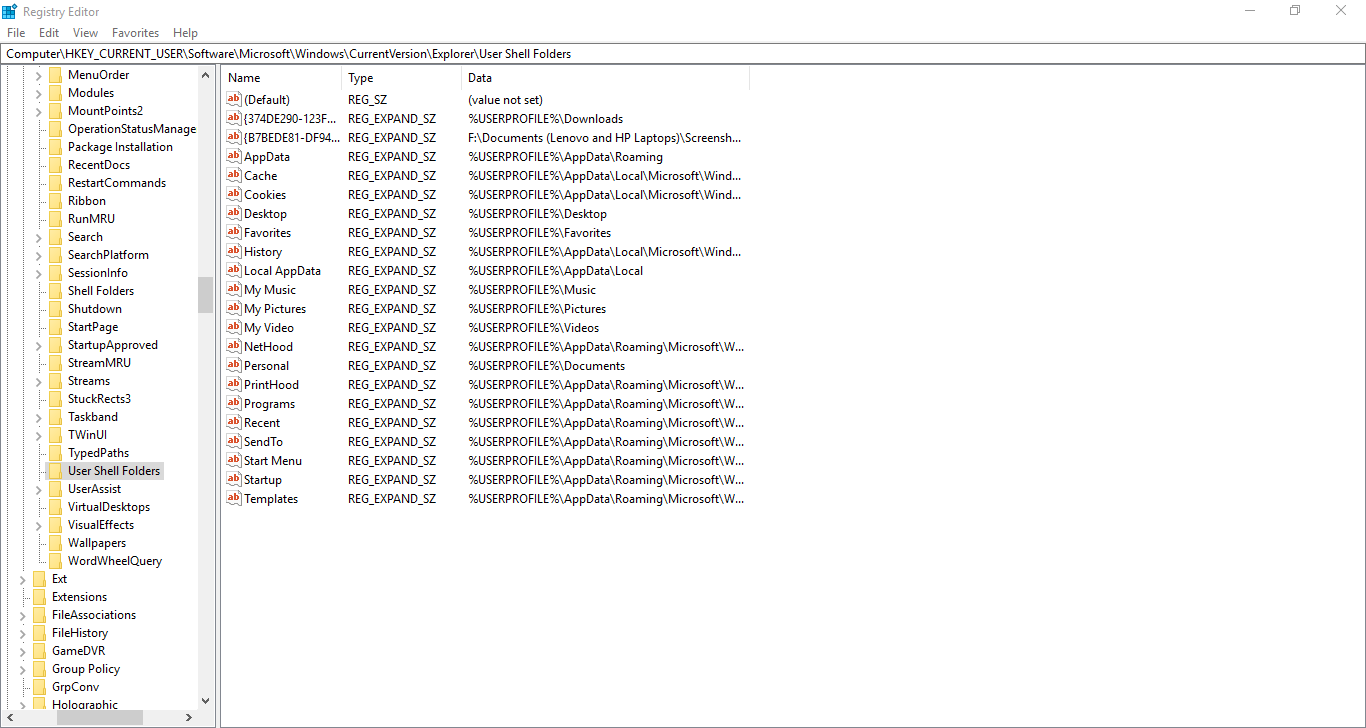This screenshot has height=728, width=1366.
Task: Sort values by the Data column header
Action: [606, 78]
